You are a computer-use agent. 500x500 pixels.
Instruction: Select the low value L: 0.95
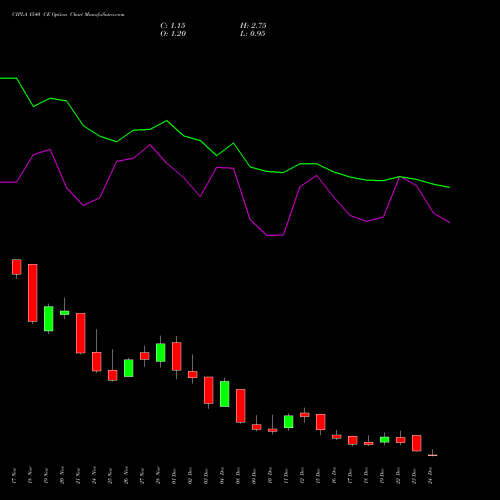coord(253,34)
